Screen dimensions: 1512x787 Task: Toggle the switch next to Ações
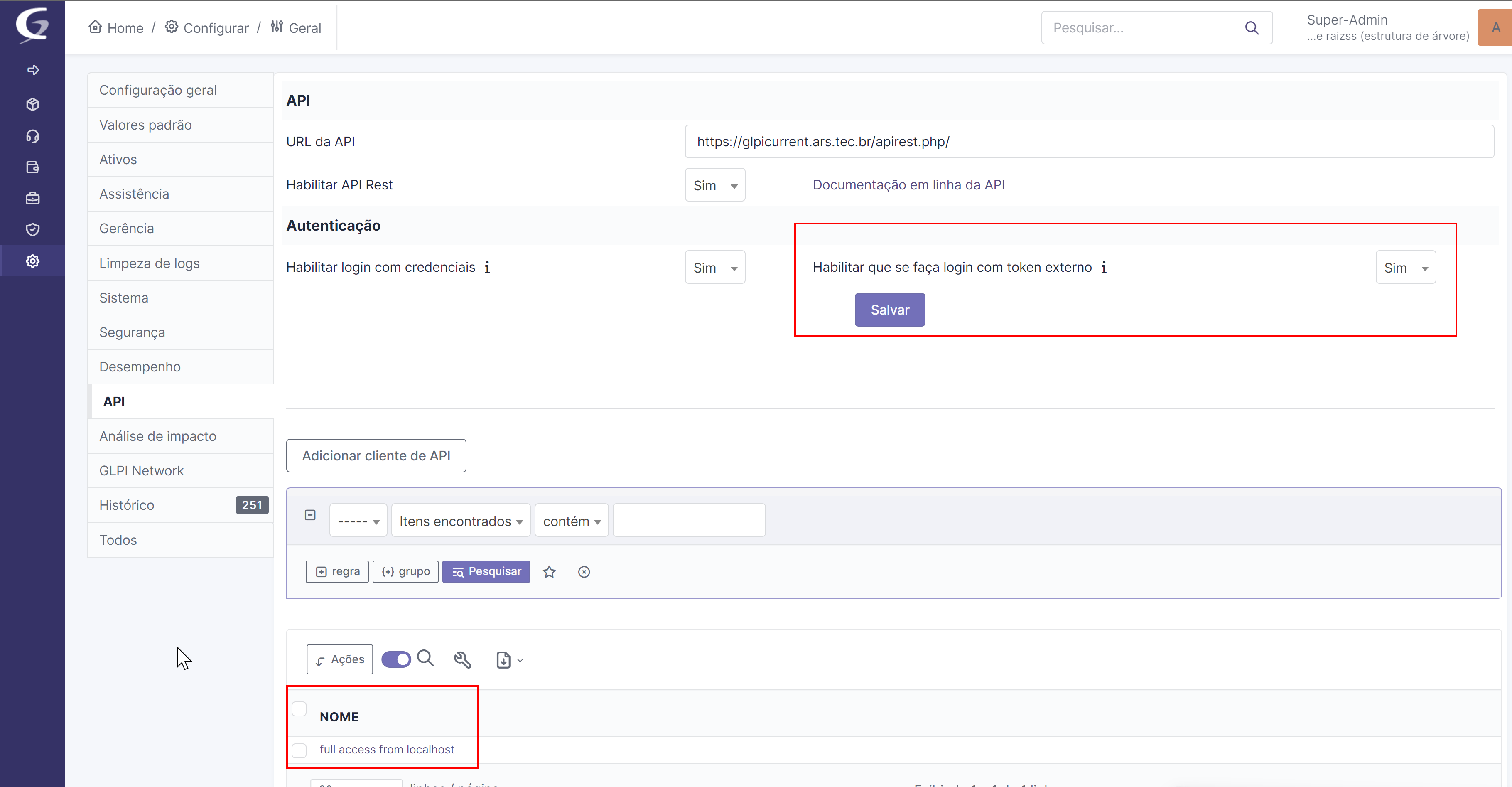tap(396, 659)
